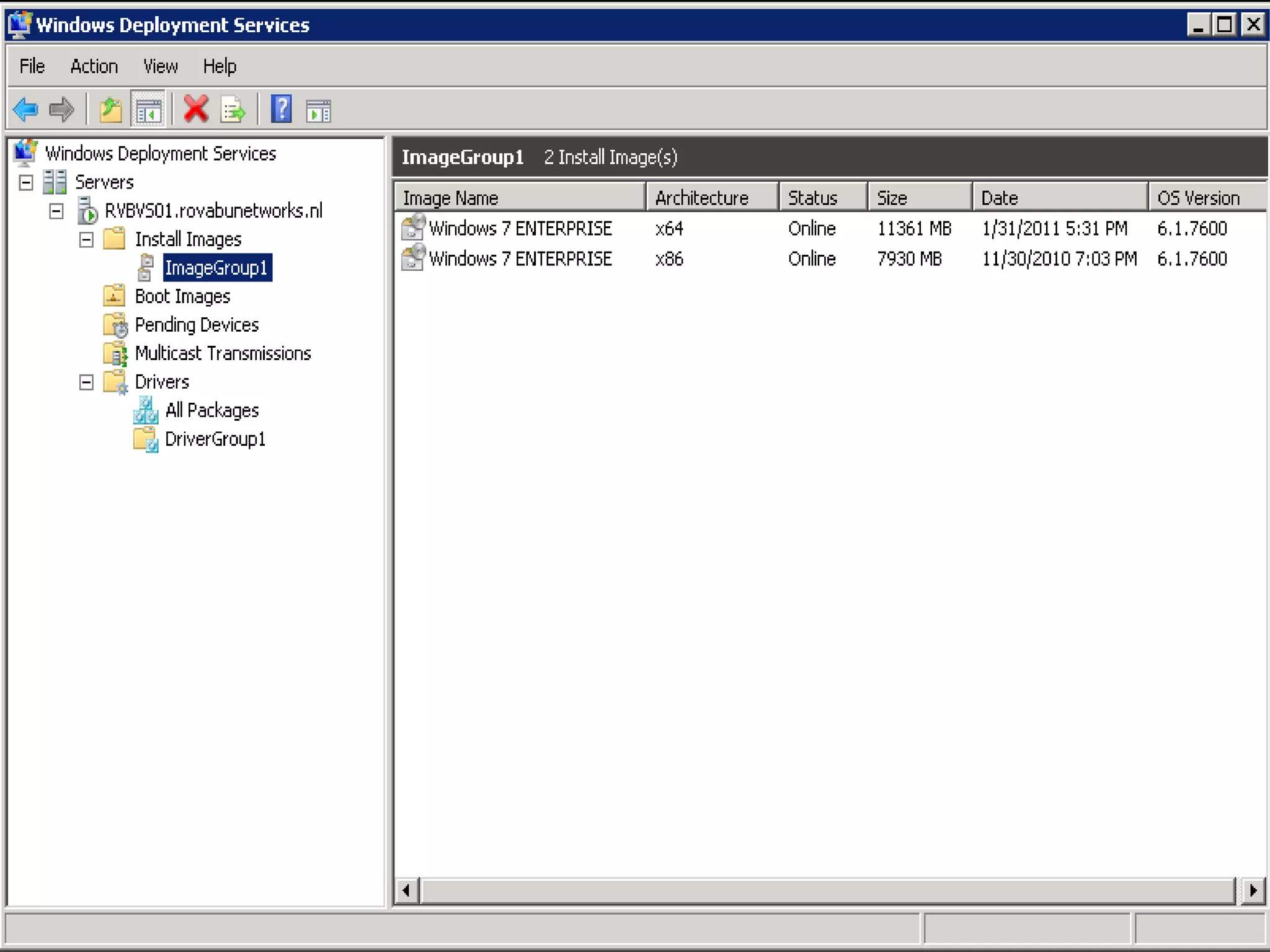Screen dimensions: 1270x952
Task: Select the Windows 7 ENTERPRISE x64 image row
Action: point(520,228)
